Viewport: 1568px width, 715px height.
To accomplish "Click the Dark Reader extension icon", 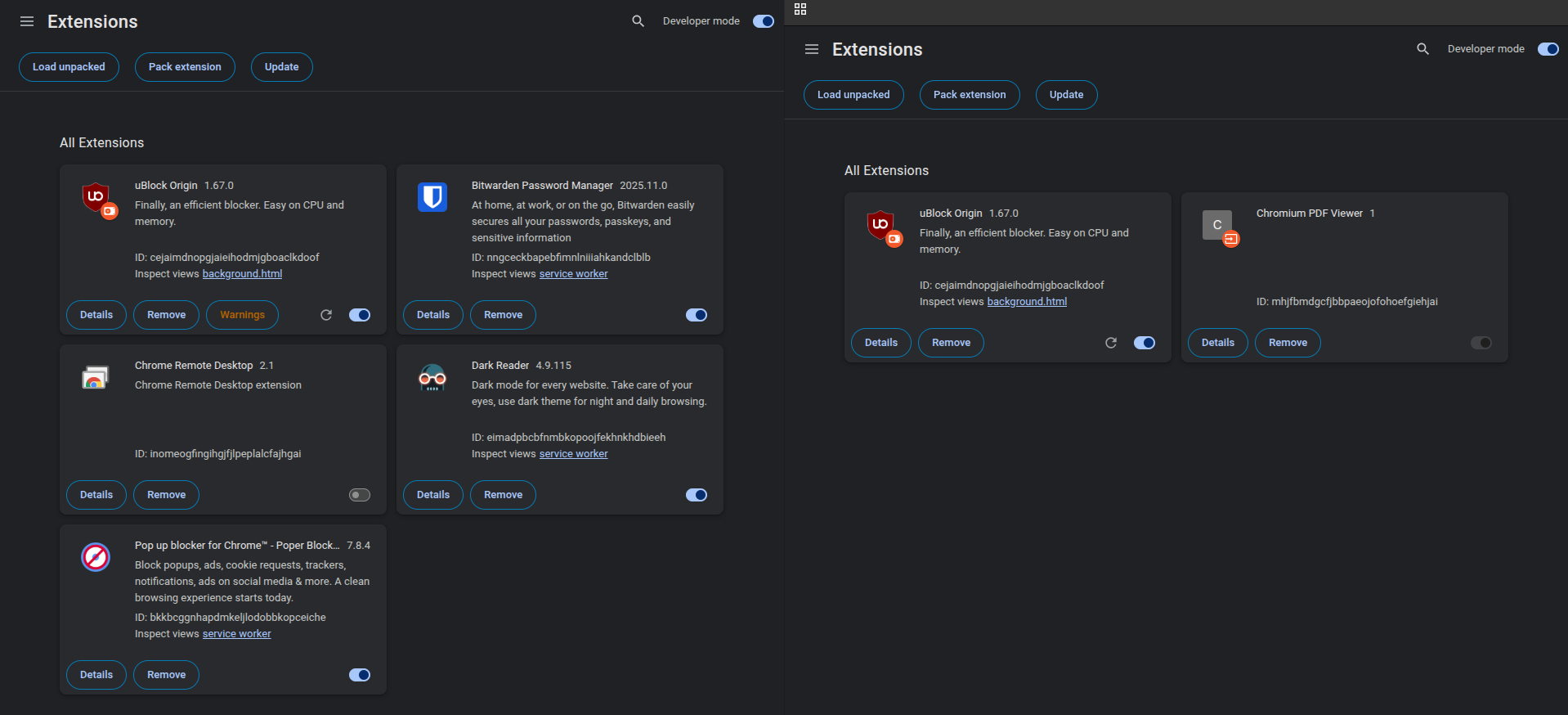I will (x=432, y=377).
